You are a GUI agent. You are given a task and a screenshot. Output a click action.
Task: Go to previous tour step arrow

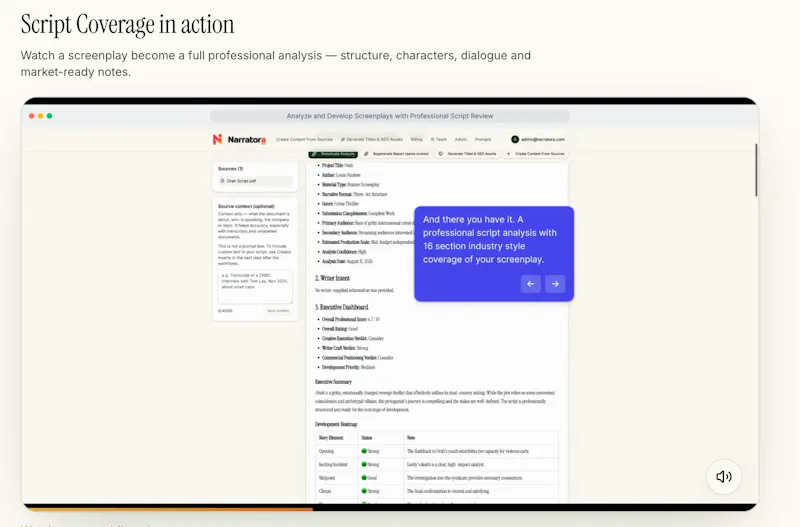pyautogui.click(x=531, y=284)
